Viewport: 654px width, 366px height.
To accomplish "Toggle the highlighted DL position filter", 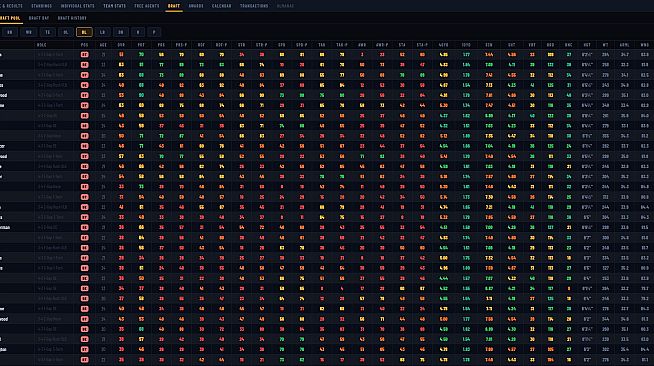I will [x=84, y=32].
